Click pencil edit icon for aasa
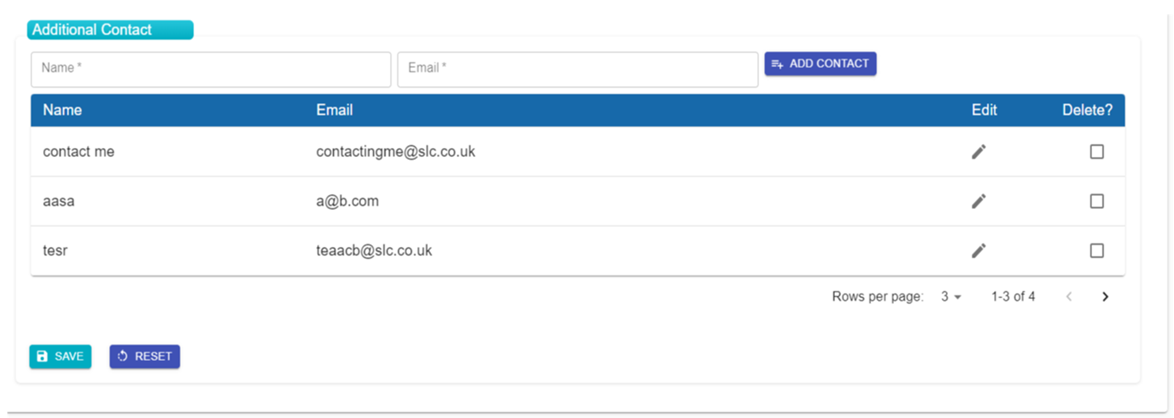The image size is (1174, 418). pyautogui.click(x=979, y=202)
